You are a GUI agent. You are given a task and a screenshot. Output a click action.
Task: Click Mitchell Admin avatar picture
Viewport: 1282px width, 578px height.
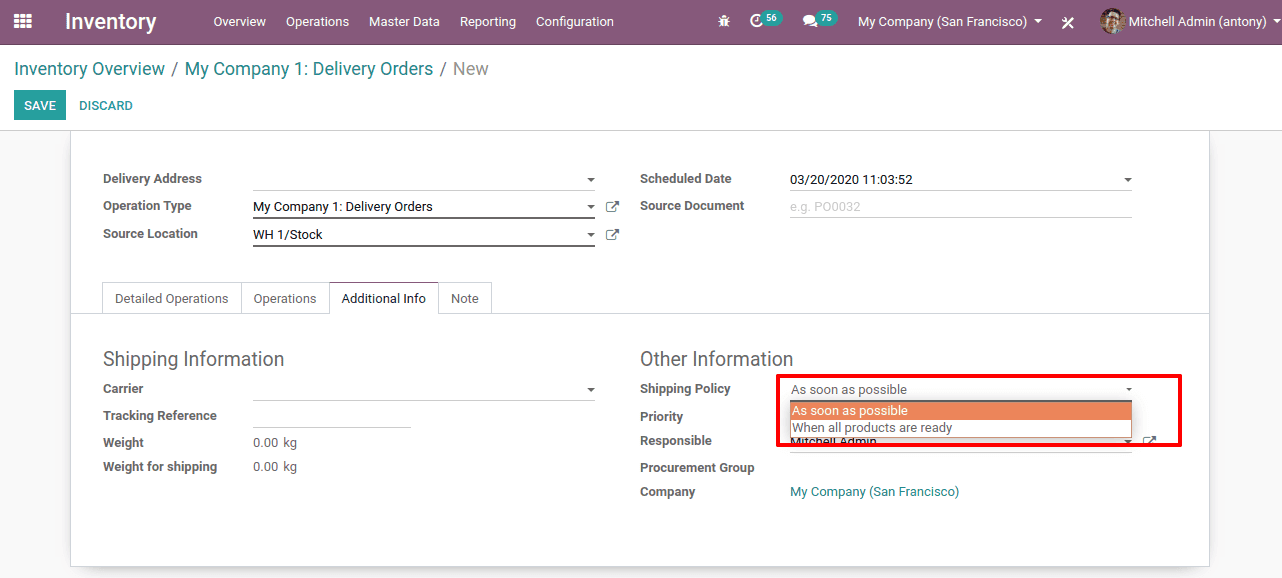point(1113,21)
